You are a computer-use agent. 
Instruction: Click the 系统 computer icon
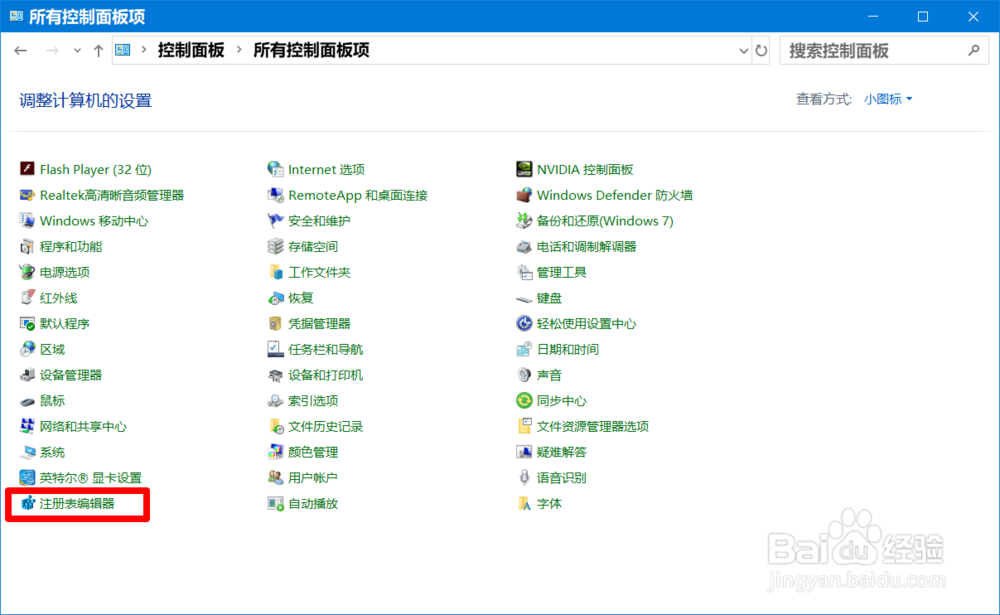click(x=27, y=452)
